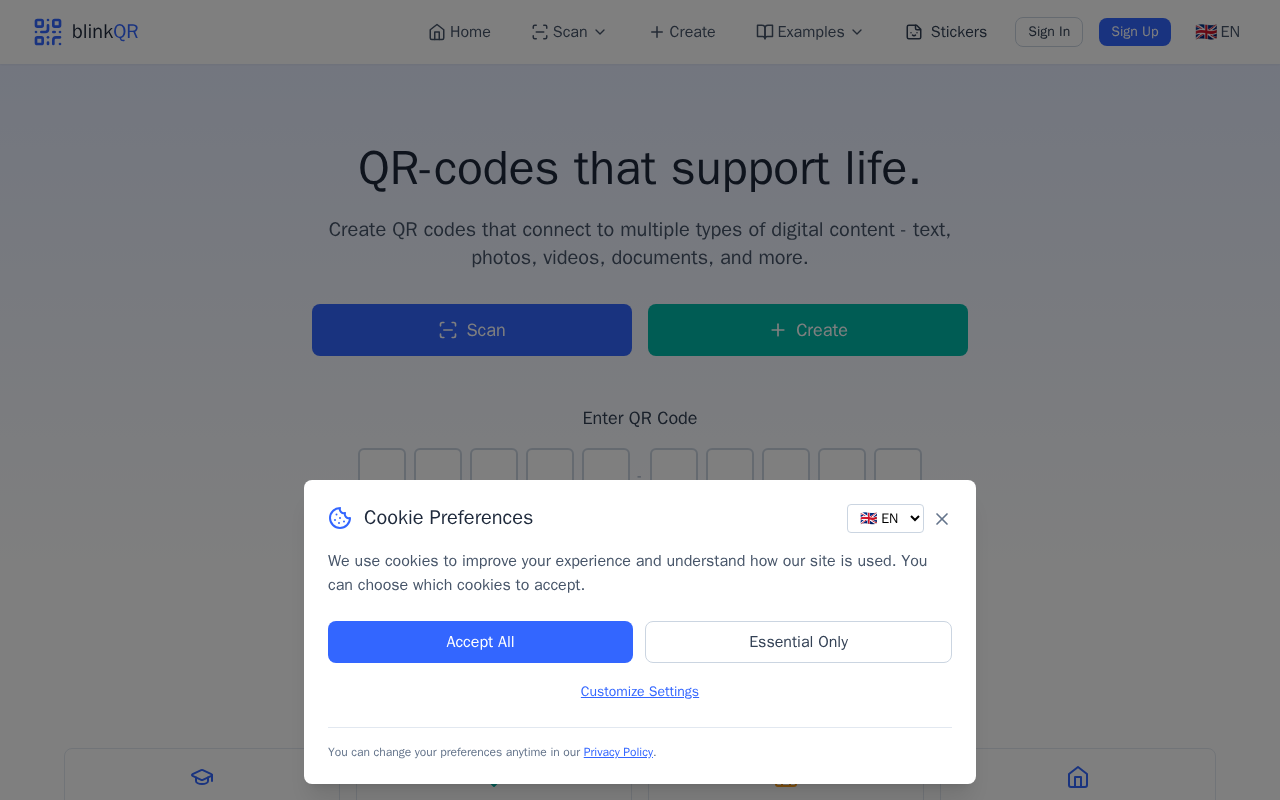Choose Essential Only cookies
The width and height of the screenshot is (1280, 800).
tap(798, 642)
